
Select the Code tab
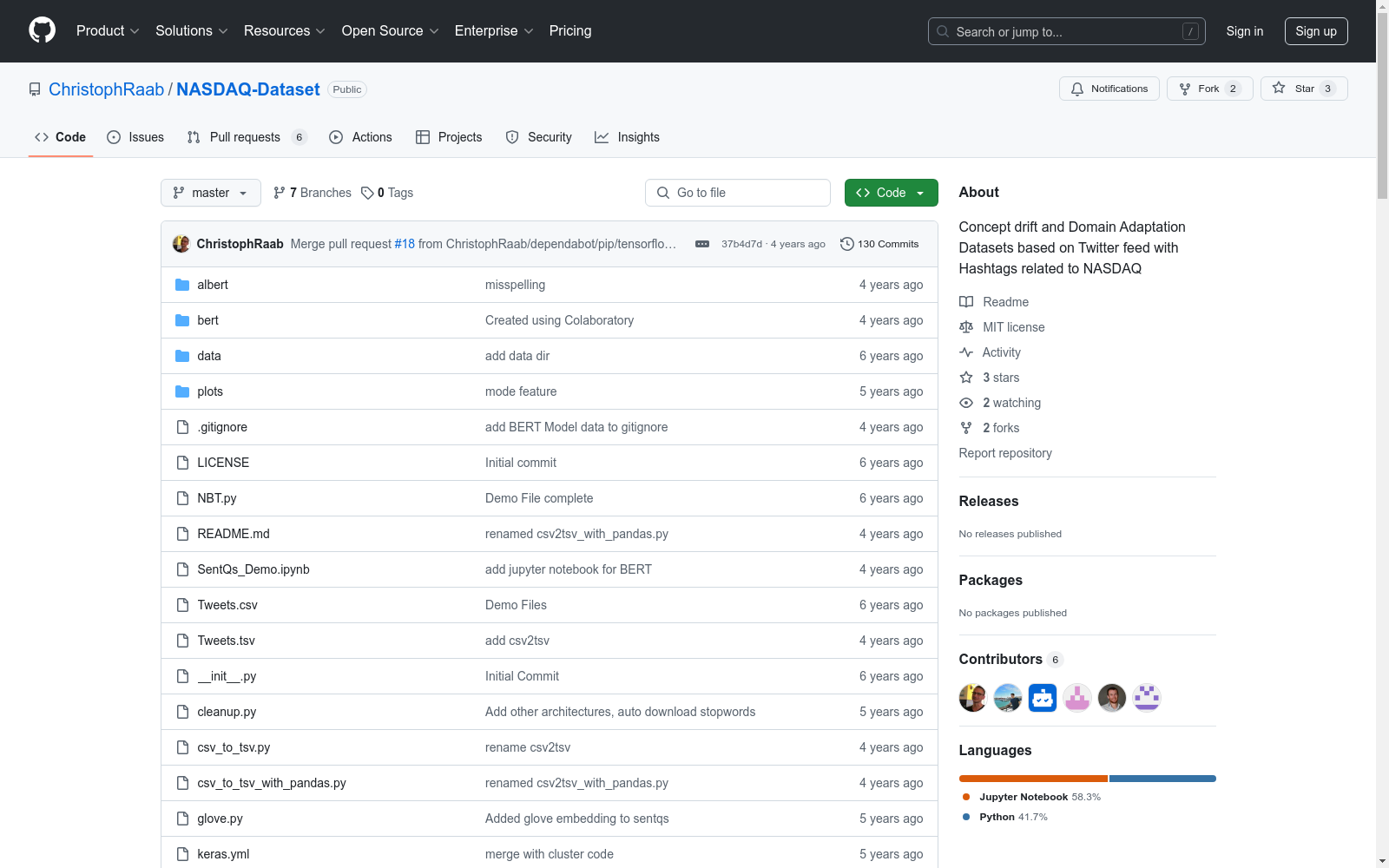[x=61, y=137]
